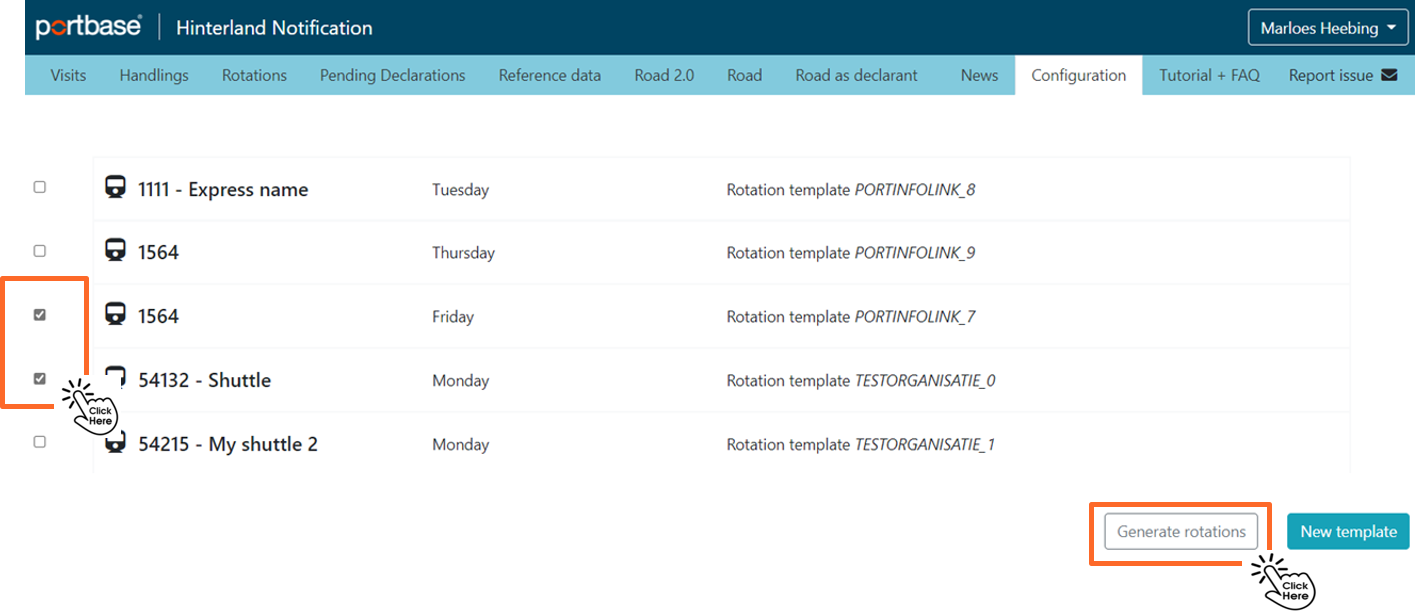
Task: Click Rotation template PORTINFOLINK_7 text
Action: [851, 317]
